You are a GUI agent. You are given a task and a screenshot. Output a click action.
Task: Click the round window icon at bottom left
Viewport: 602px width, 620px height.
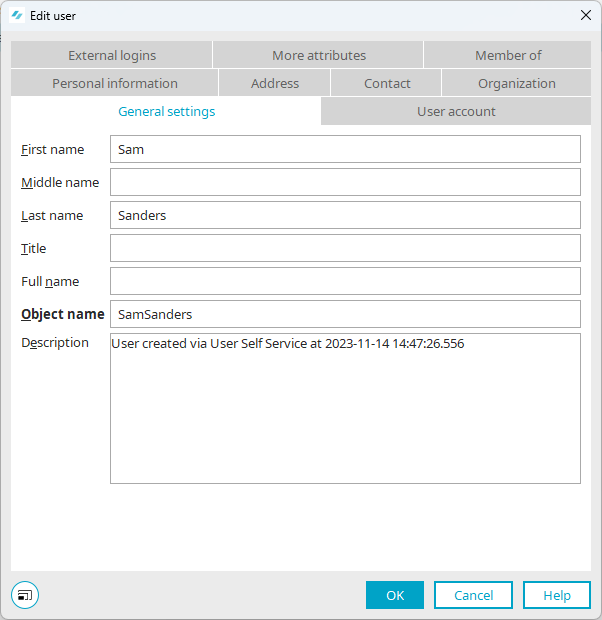click(25, 595)
